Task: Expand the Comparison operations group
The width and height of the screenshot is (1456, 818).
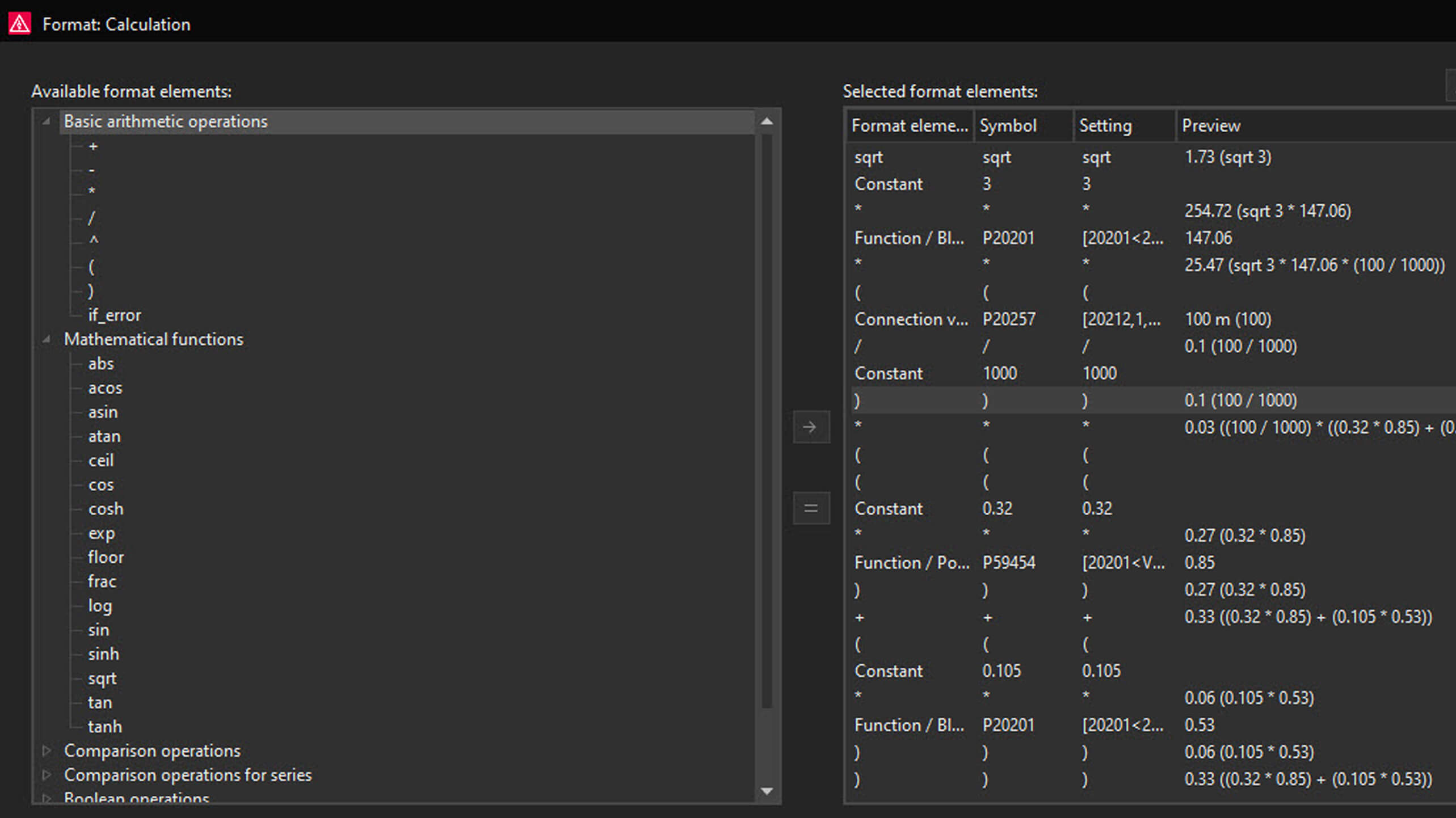Action: 47,750
